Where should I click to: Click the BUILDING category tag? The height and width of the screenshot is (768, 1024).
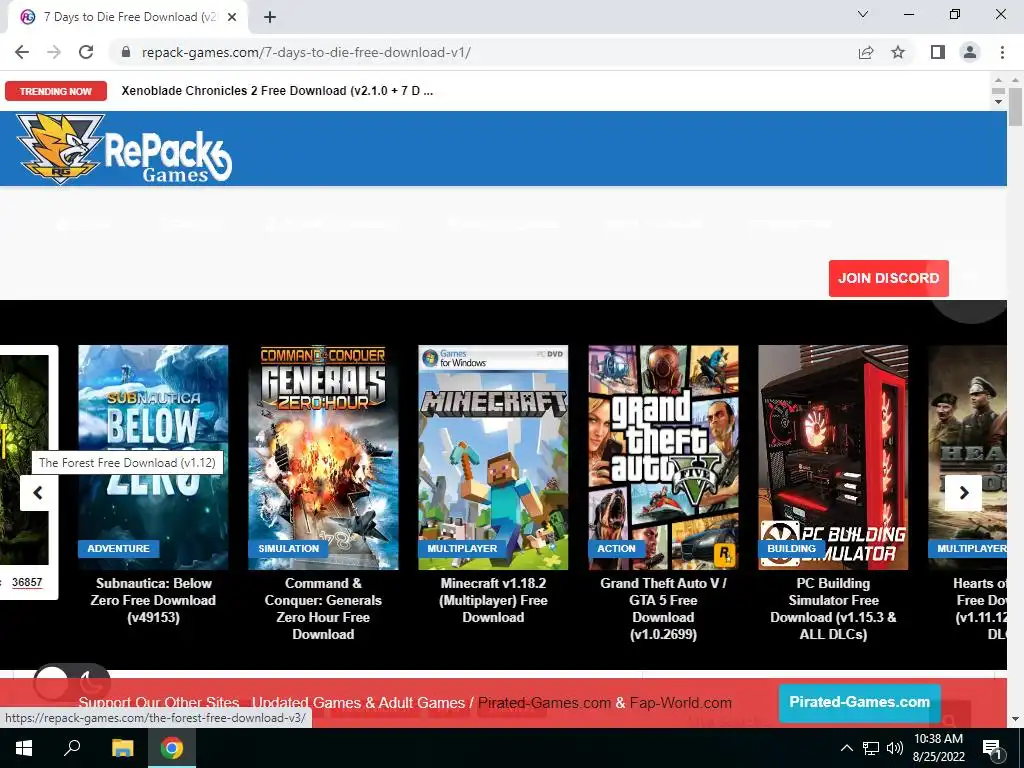pyautogui.click(x=791, y=549)
